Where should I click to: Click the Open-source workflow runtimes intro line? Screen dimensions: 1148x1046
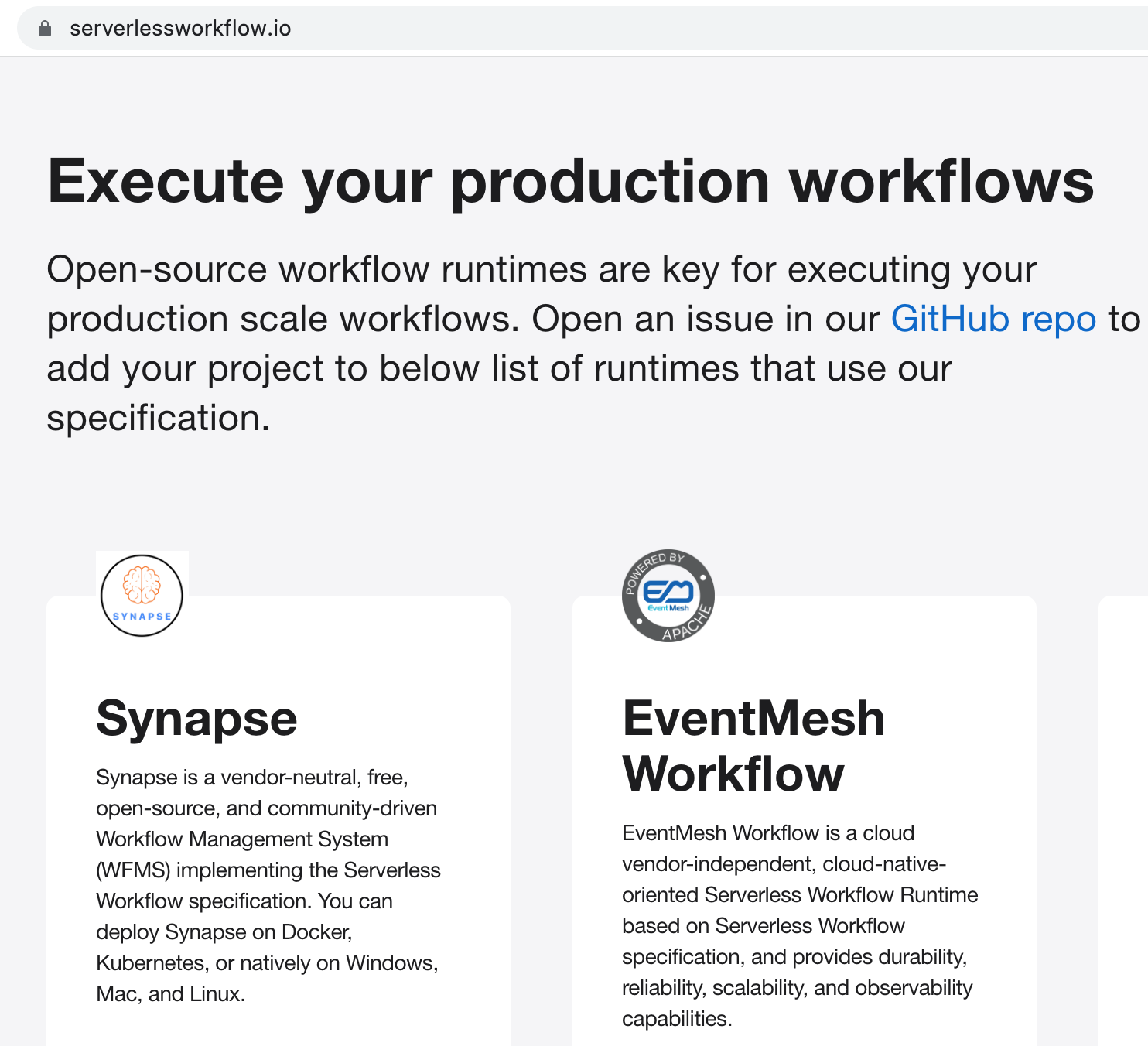541,269
